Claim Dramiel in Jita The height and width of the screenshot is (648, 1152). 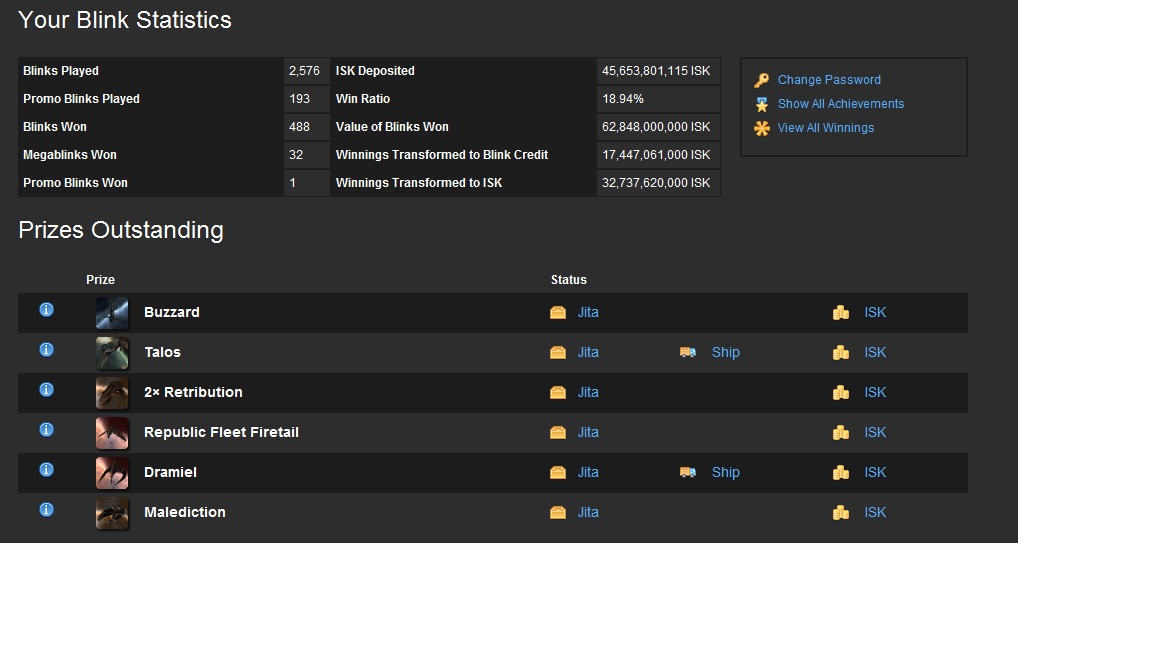click(x=588, y=472)
